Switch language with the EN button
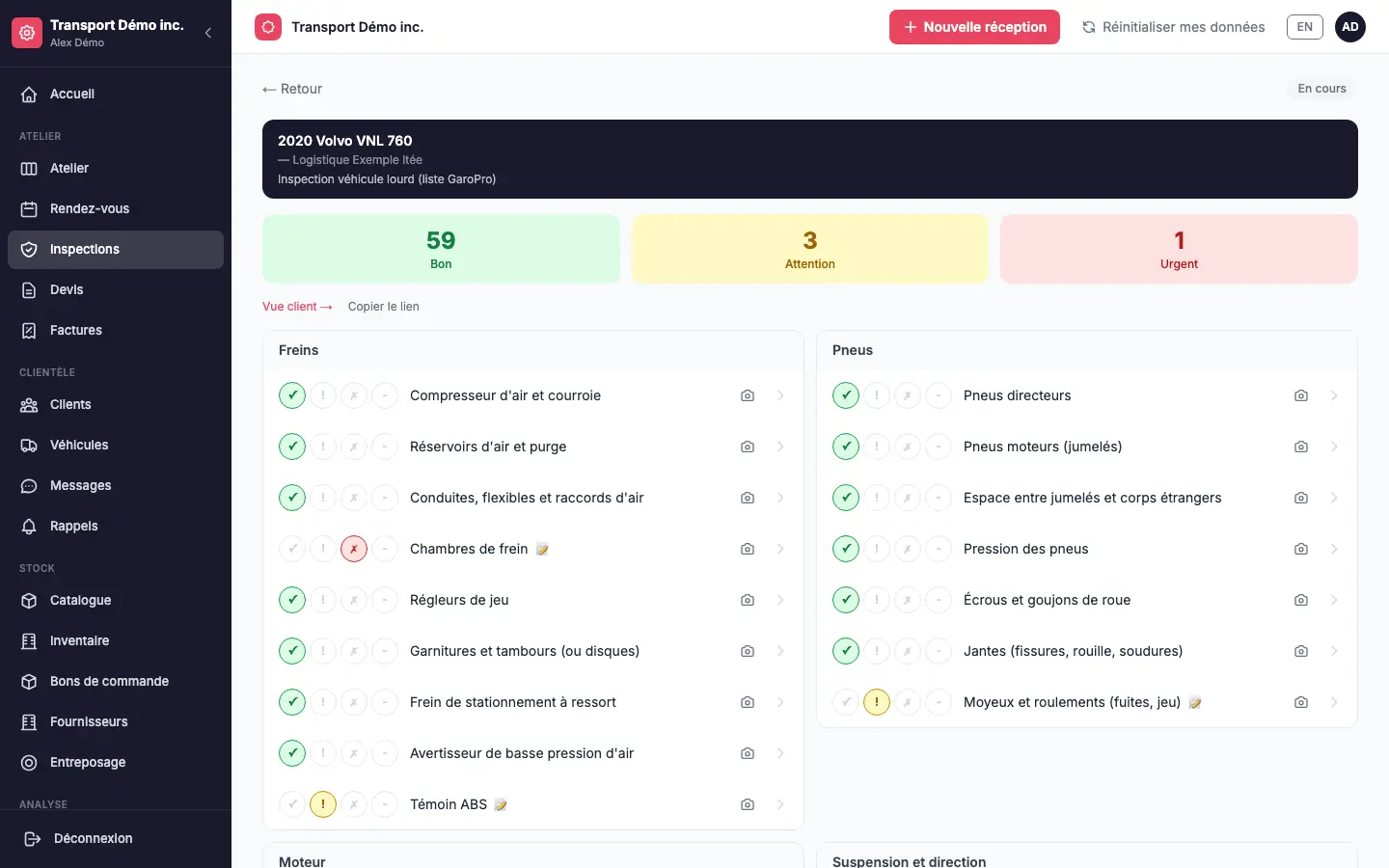The height and width of the screenshot is (868, 1389). tap(1305, 27)
